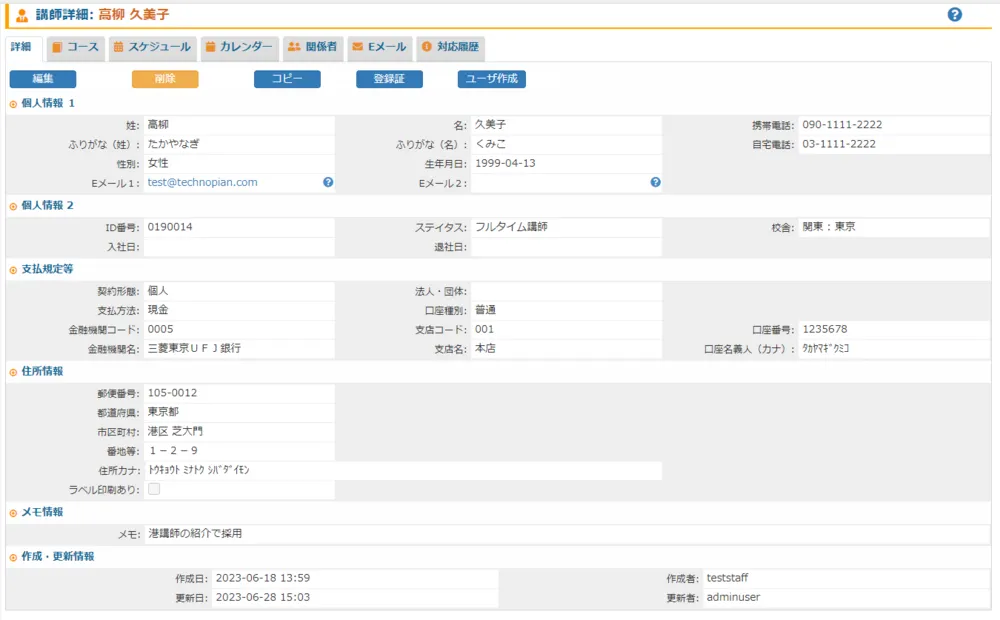
Task: Click the help icon next to Eメール2
Action: tap(655, 182)
